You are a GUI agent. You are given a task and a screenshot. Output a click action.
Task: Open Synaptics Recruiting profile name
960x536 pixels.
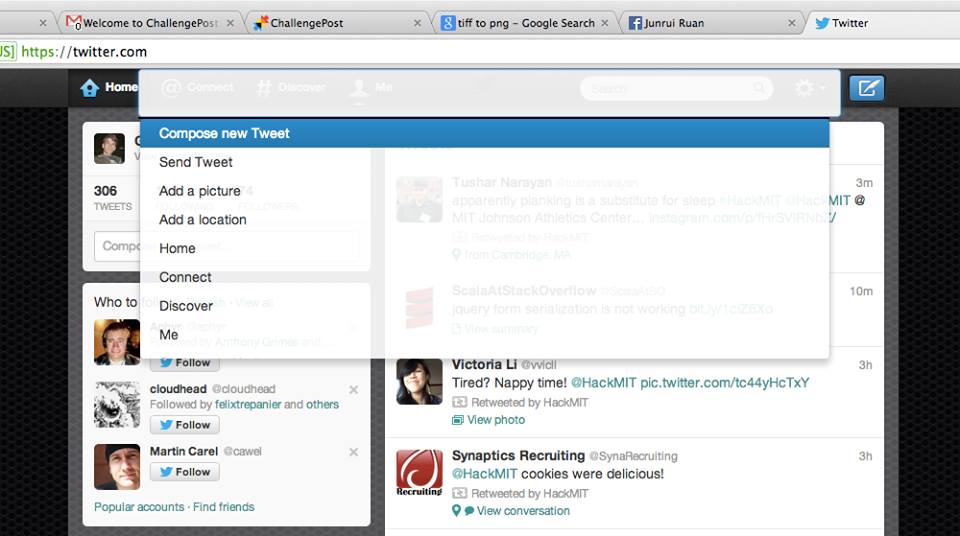(x=519, y=456)
